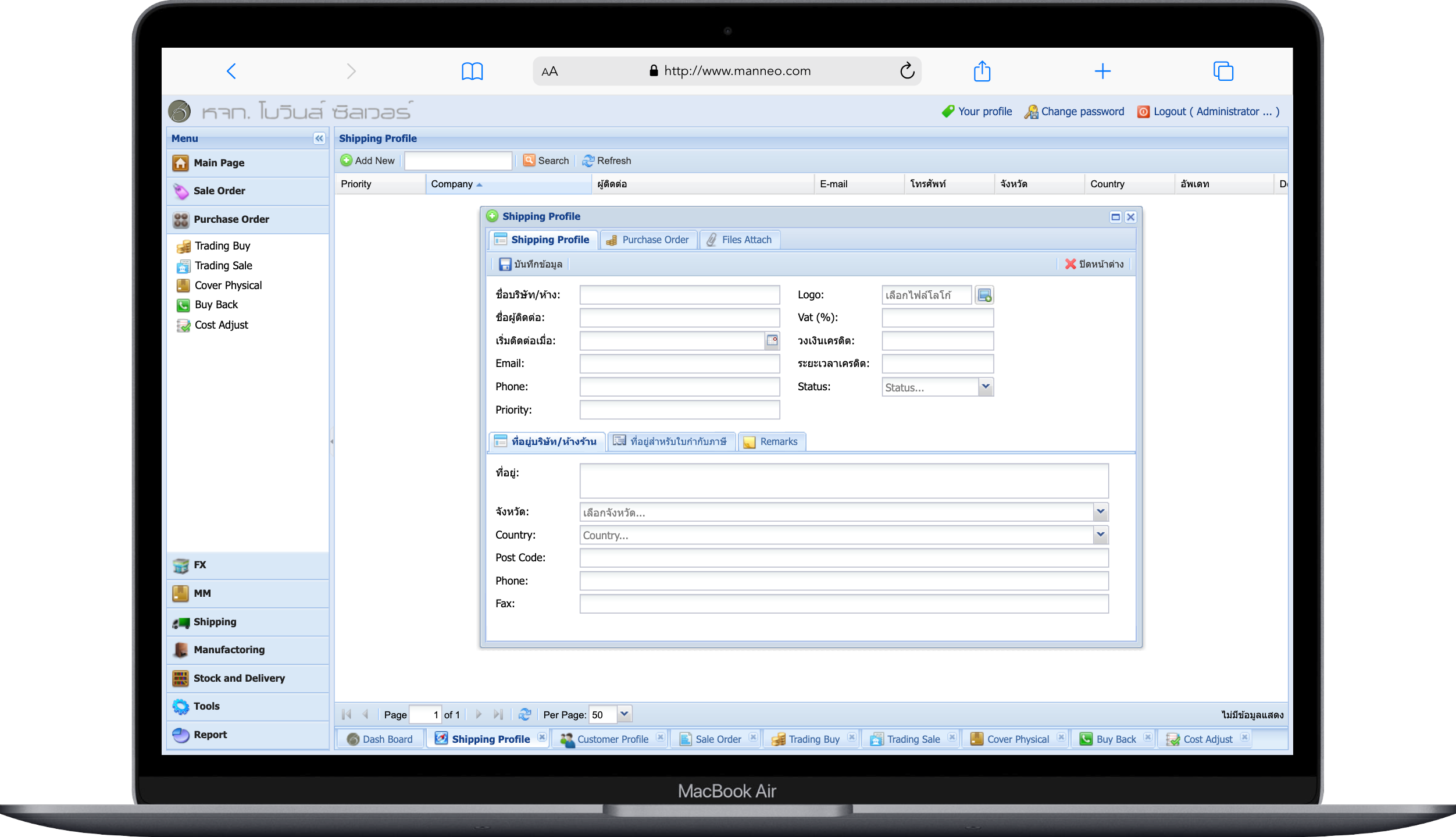Screen dimensions: 1456x837
Task: Click the Search button
Action: click(x=546, y=161)
